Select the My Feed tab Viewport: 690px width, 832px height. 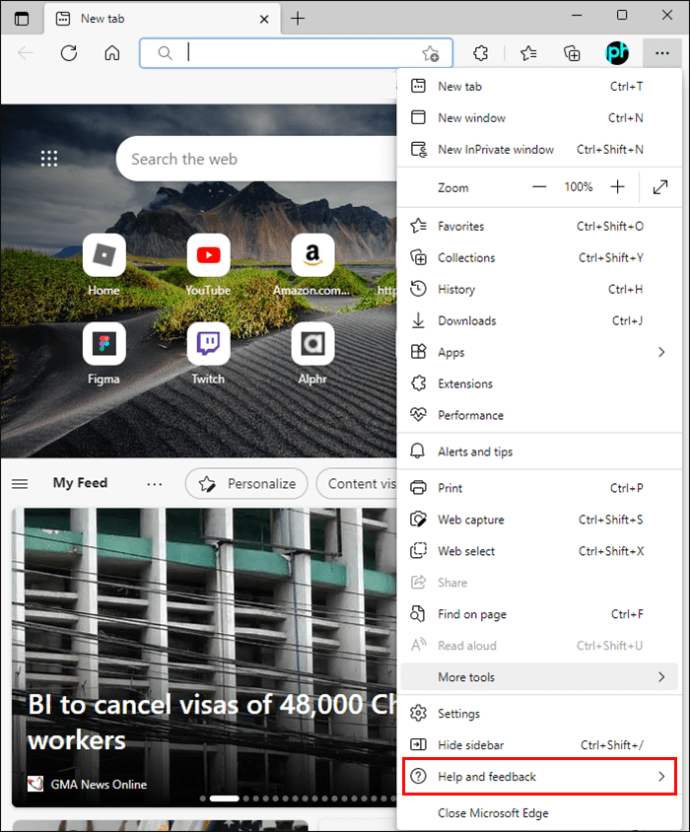point(80,483)
